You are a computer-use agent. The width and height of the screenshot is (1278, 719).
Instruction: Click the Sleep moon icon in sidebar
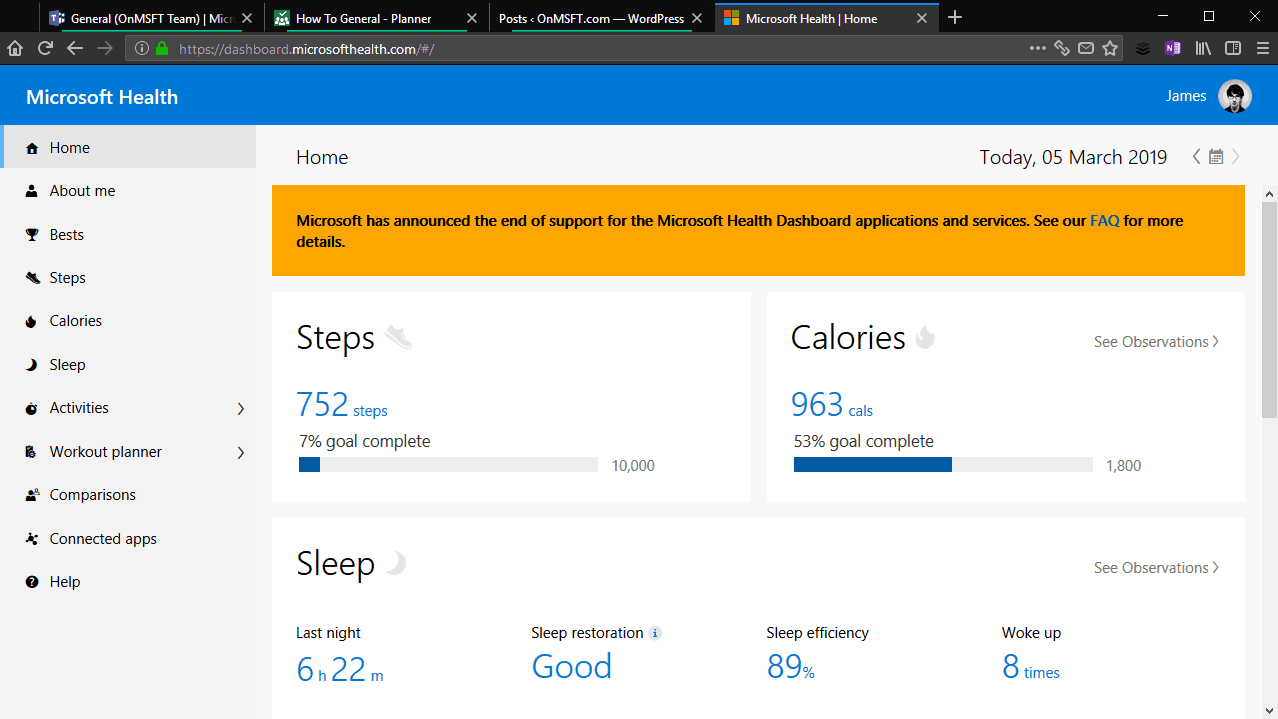pyautogui.click(x=32, y=365)
